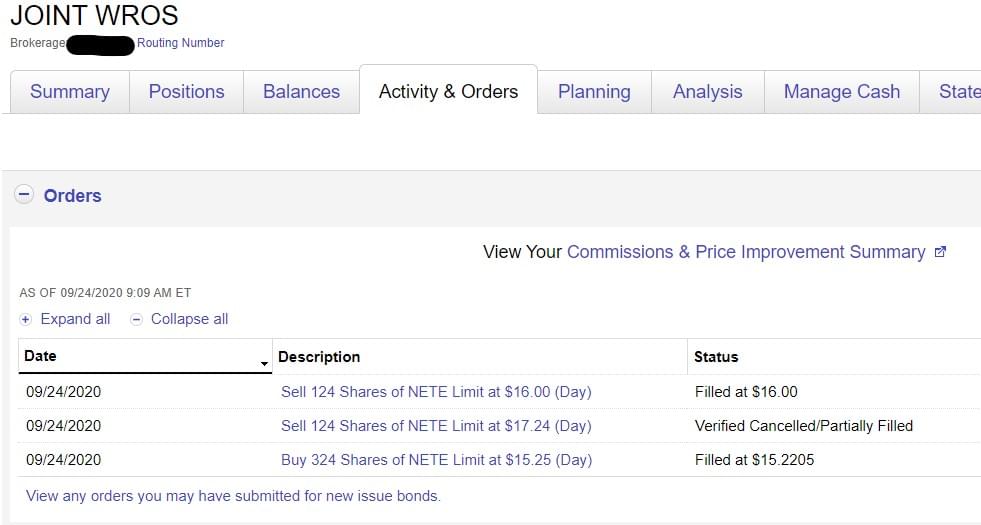Open the Sell 124 NETE at $16.00 order
Screen dimensions: 981x525
[x=436, y=392]
